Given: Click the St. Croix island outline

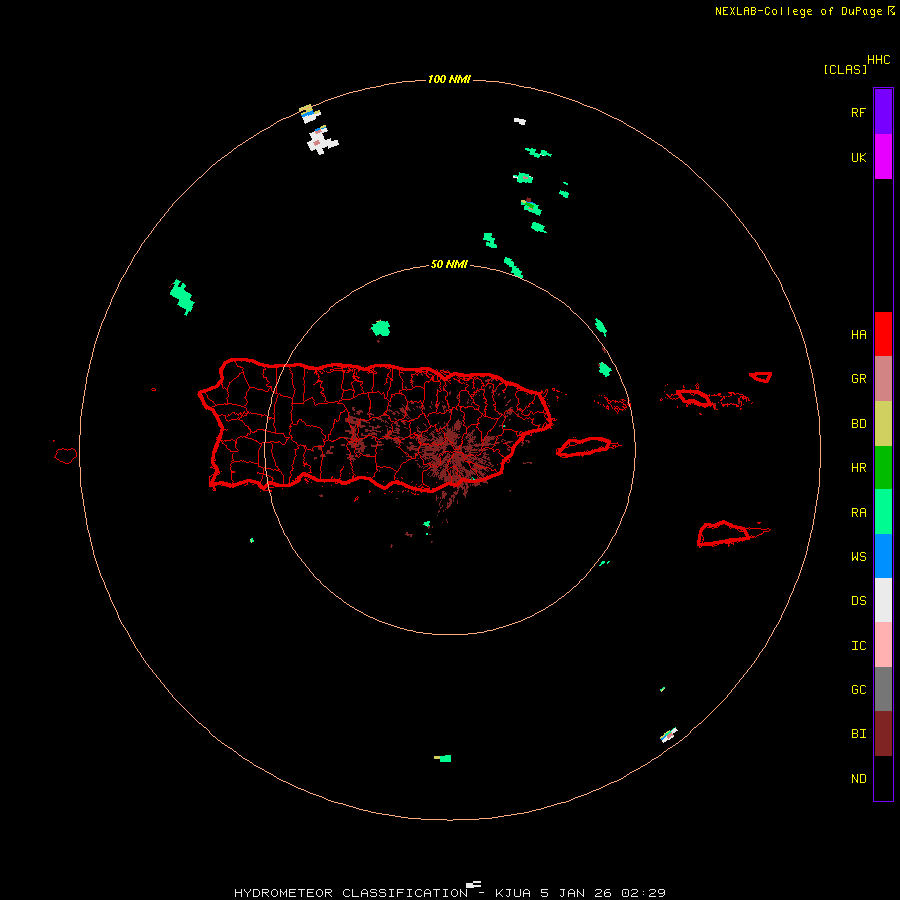Looking at the screenshot, I should click(724, 534).
